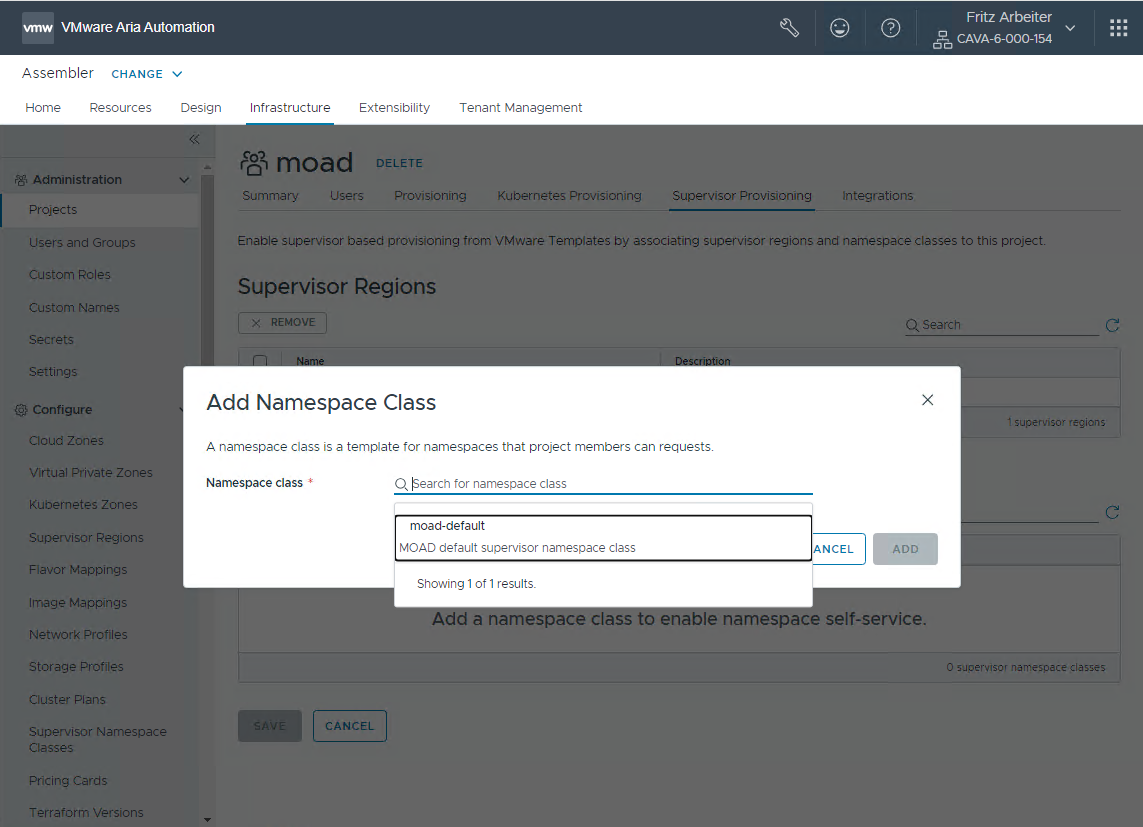The width and height of the screenshot is (1143, 827).
Task: Open Secrets in the sidebar
Action: point(51,340)
